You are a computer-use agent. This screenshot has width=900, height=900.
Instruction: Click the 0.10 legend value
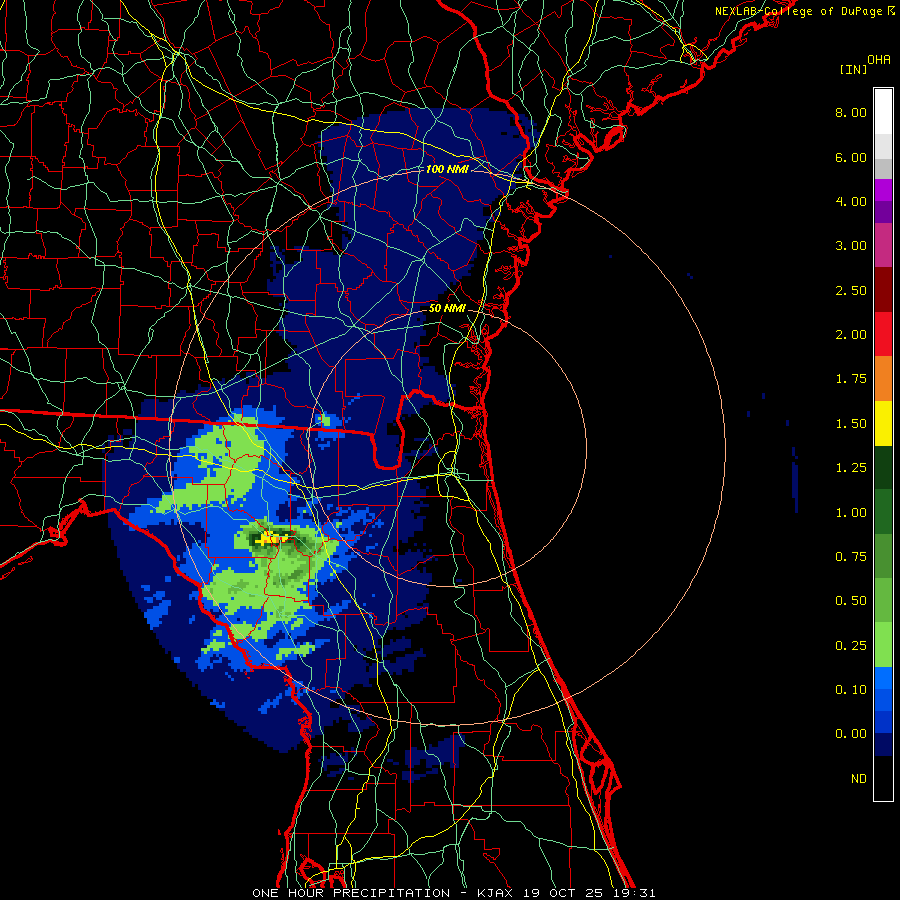(851, 690)
